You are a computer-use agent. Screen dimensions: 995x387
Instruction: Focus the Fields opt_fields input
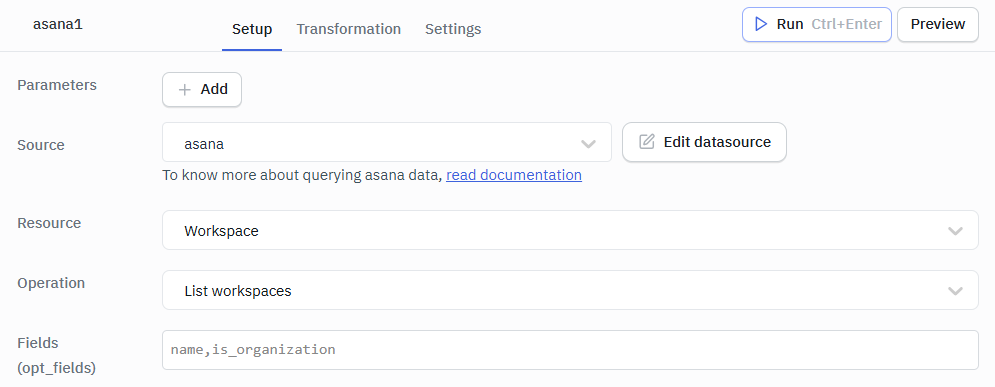click(x=570, y=350)
